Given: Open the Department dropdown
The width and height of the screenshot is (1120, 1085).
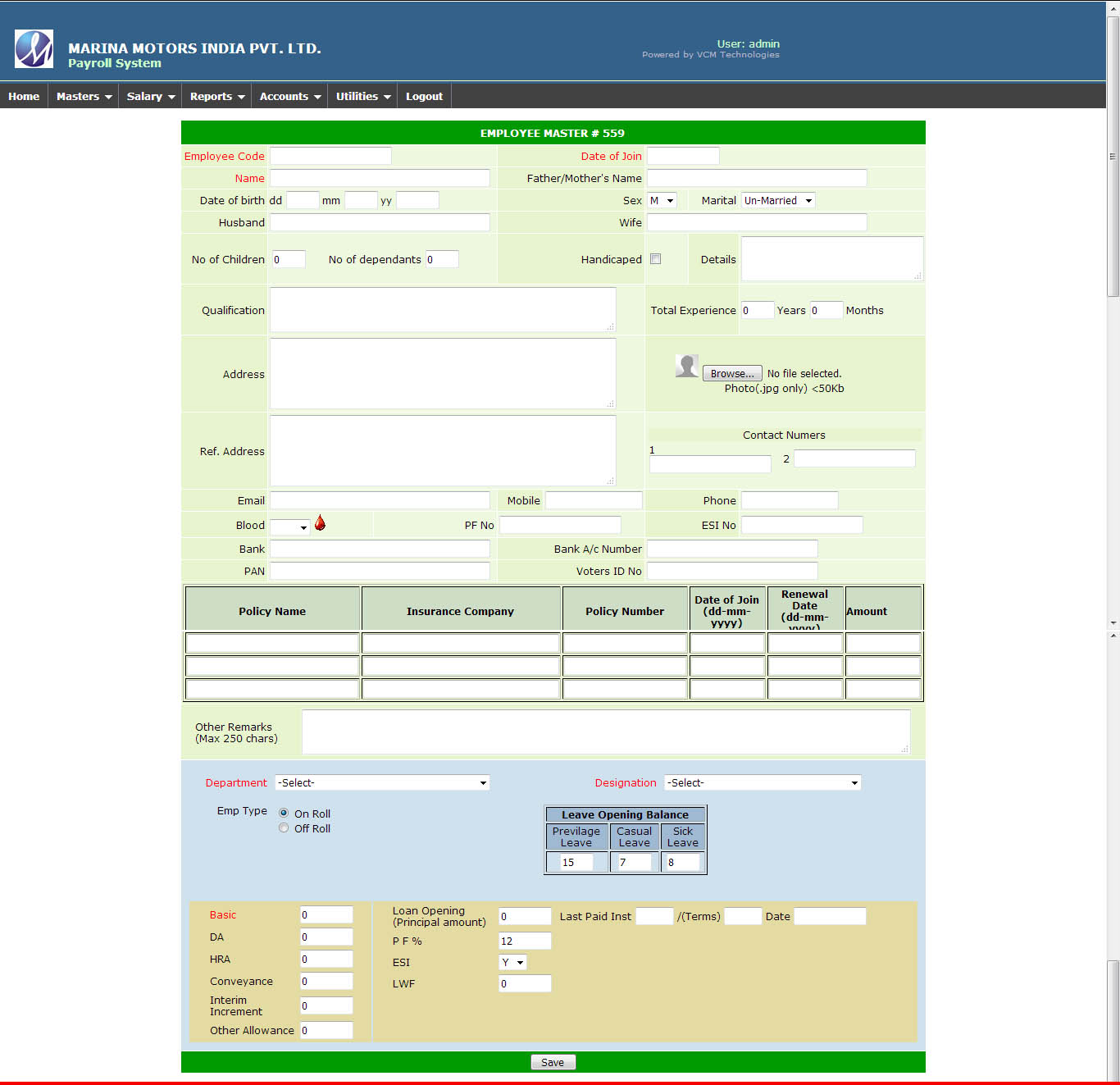Looking at the screenshot, I should tap(382, 783).
